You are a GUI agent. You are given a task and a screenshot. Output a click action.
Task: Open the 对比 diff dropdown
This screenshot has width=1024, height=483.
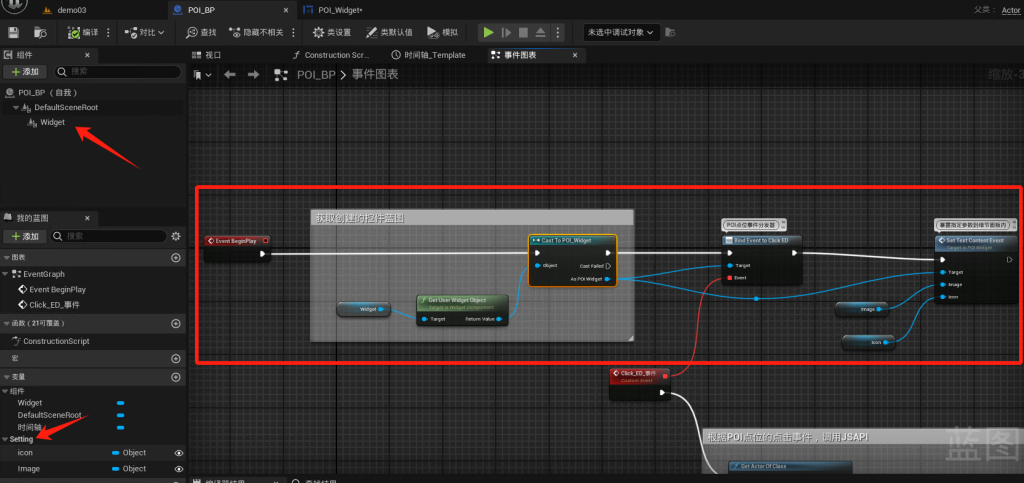(x=145, y=32)
